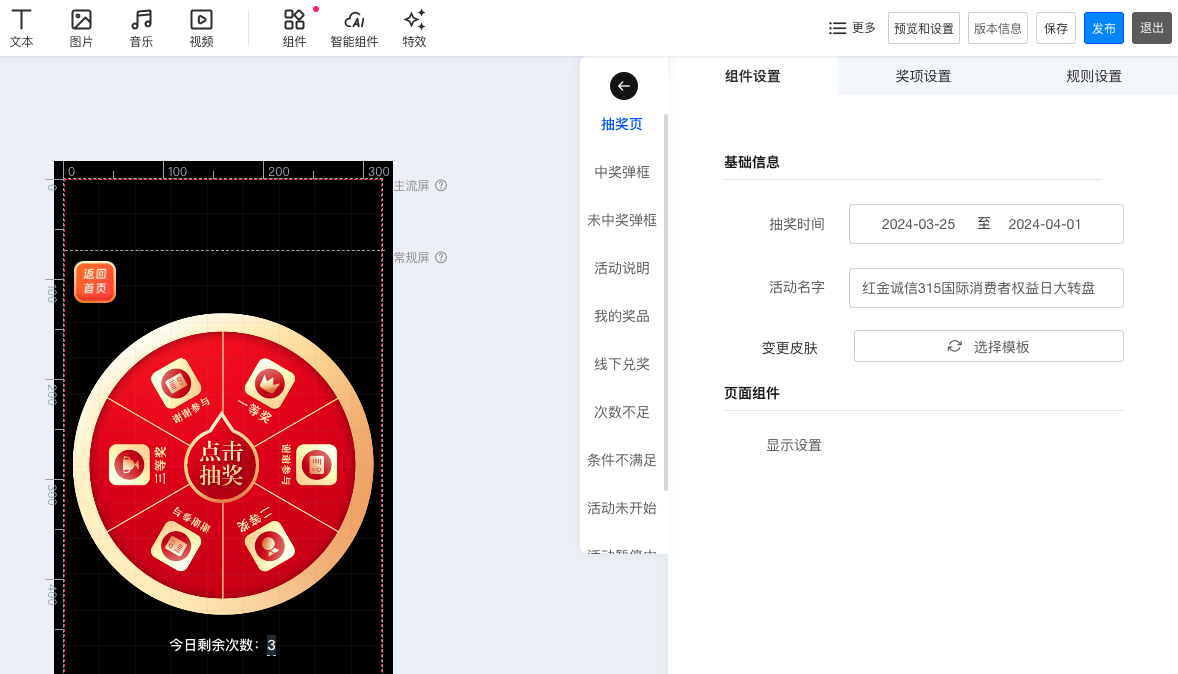Select the 一等奖 crown prize icon
Viewport: 1178px width, 674px height.
tap(270, 384)
